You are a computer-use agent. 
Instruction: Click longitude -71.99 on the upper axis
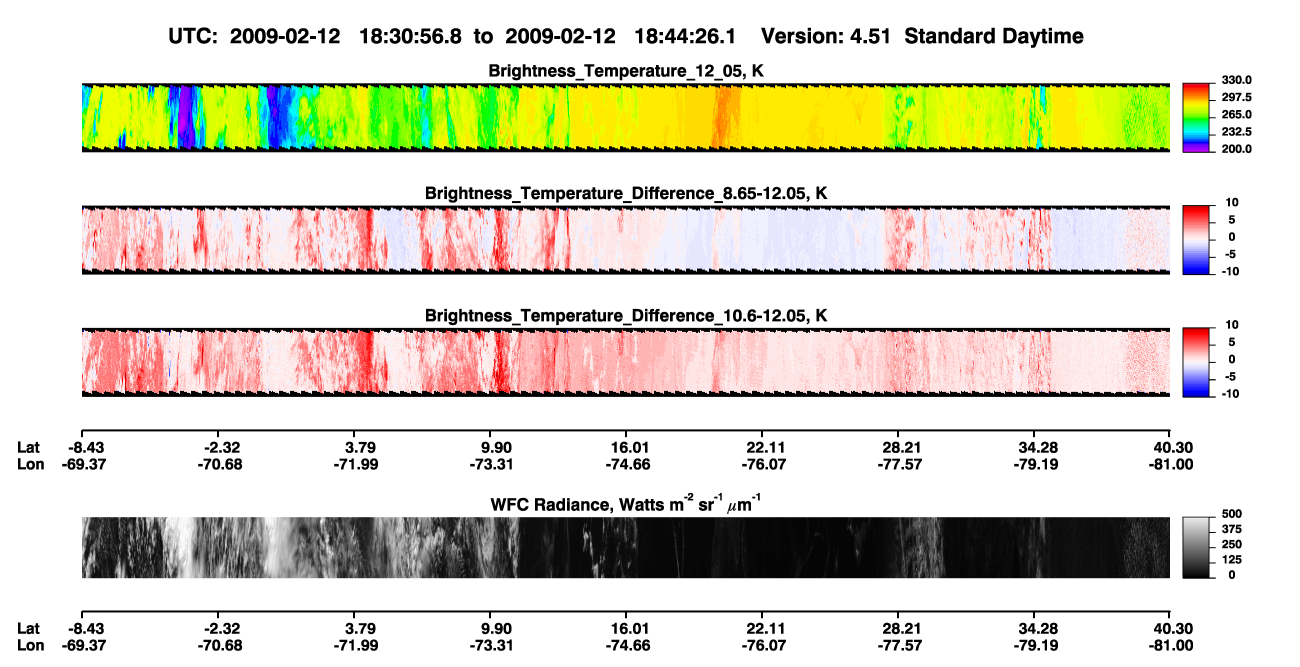pyautogui.click(x=358, y=464)
